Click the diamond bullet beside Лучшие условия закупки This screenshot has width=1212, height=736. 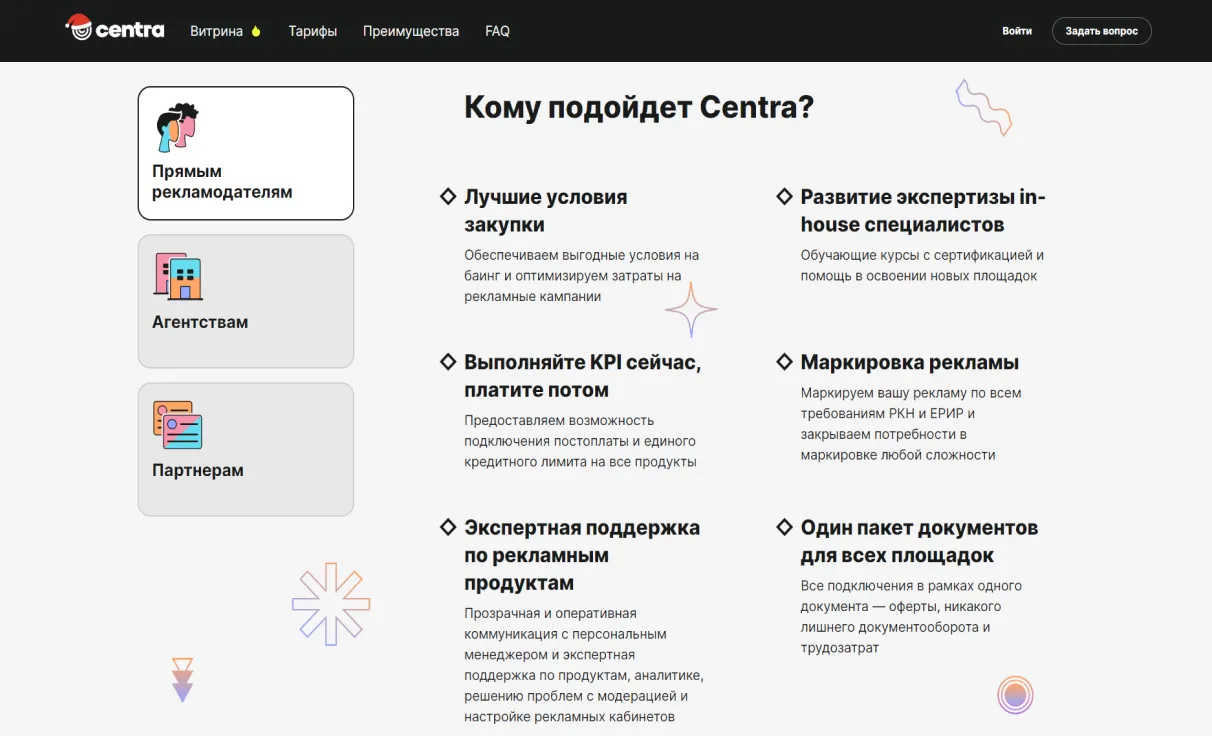pos(449,197)
